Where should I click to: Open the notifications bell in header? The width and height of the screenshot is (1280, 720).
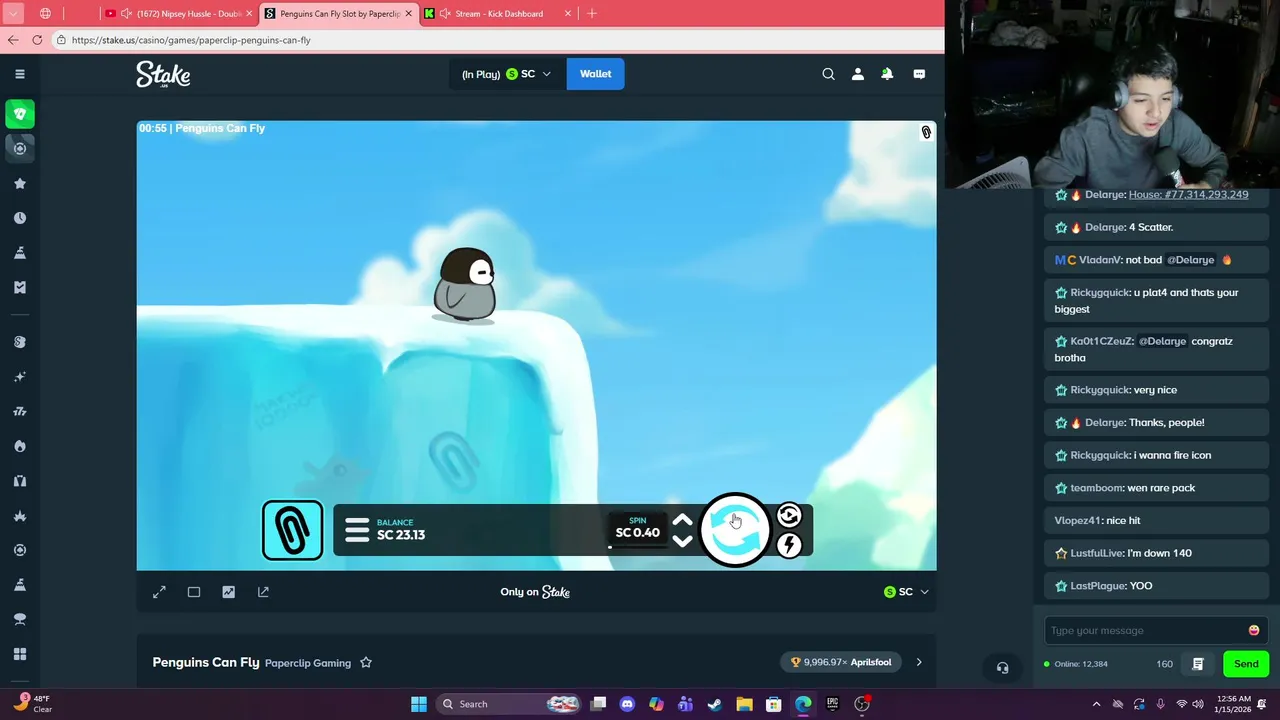887,74
